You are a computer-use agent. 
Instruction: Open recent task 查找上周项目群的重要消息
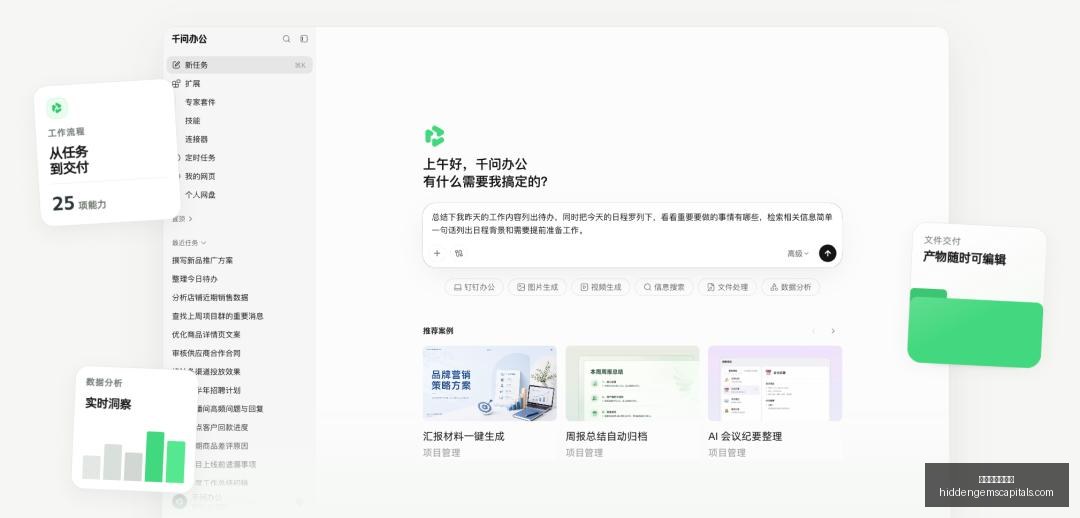[218, 316]
